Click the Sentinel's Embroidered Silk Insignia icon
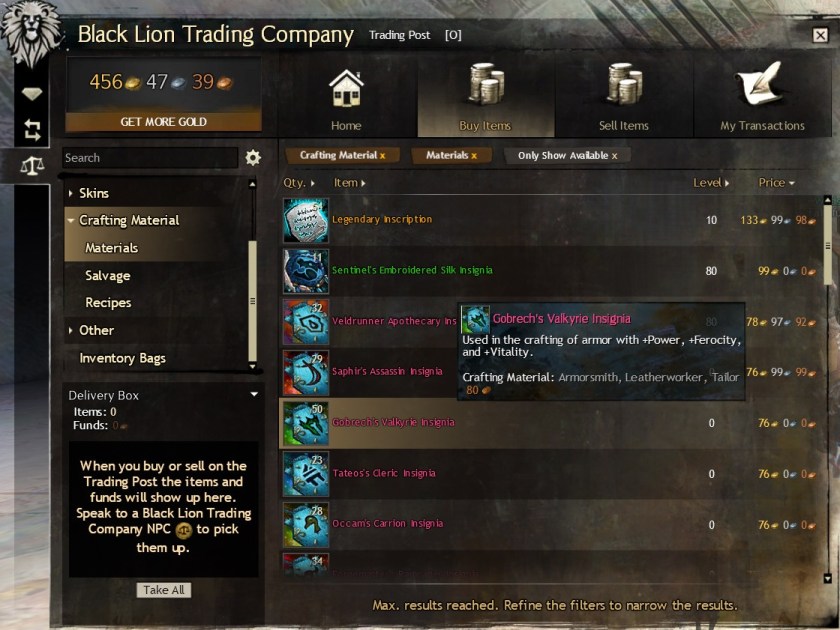The width and height of the screenshot is (840, 630). pos(306,271)
